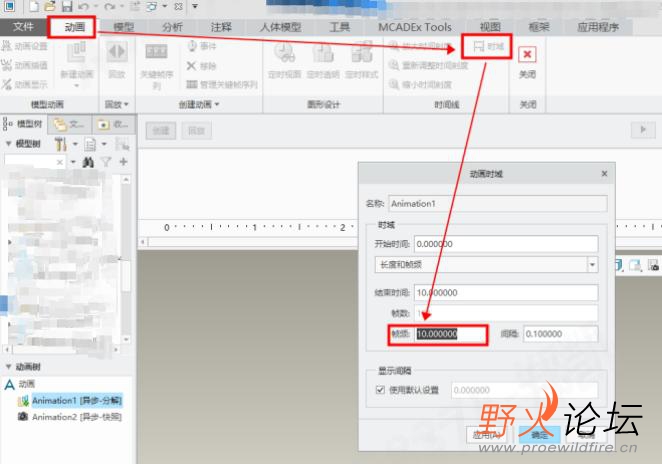Click the 动画设置 ribbon command
The image size is (662, 464).
pos(24,46)
